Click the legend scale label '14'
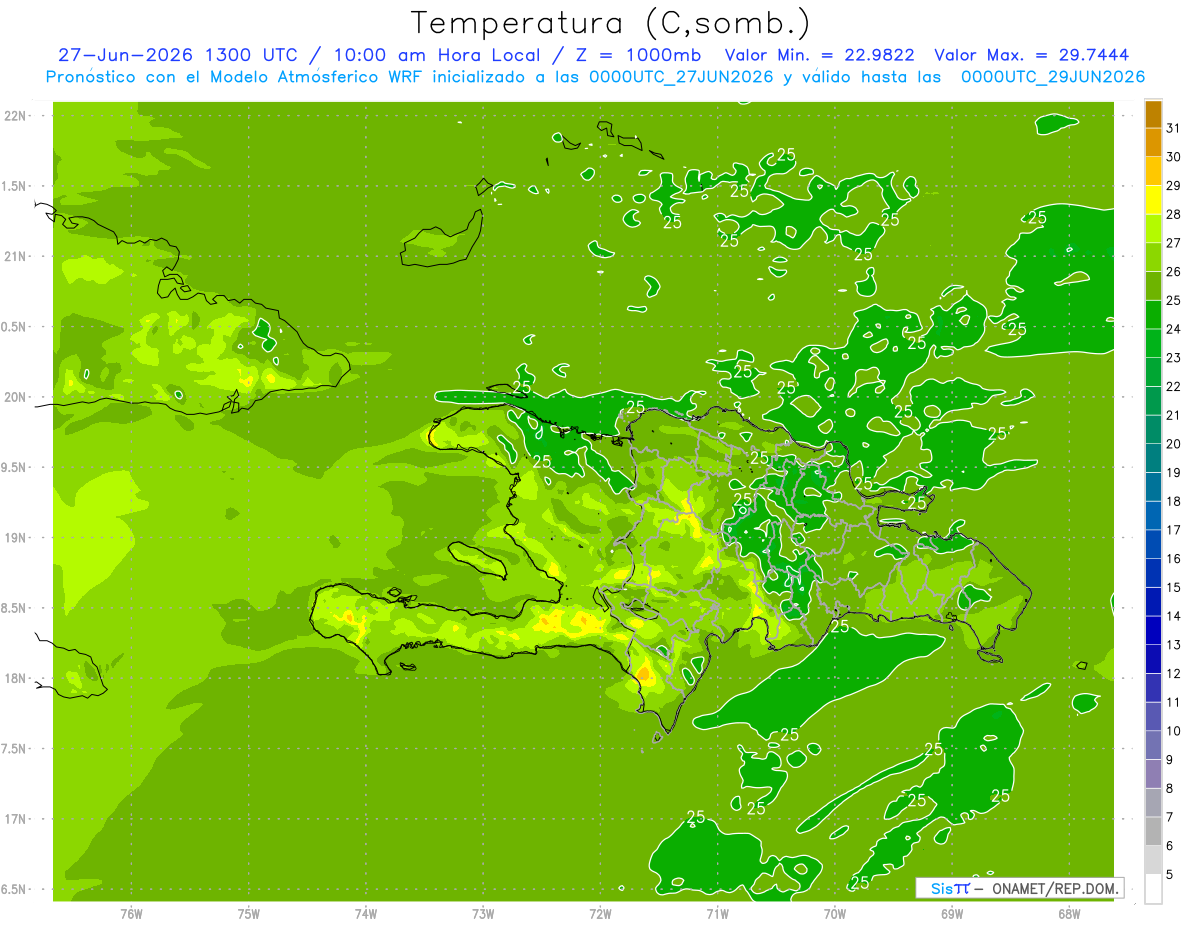 (1173, 617)
